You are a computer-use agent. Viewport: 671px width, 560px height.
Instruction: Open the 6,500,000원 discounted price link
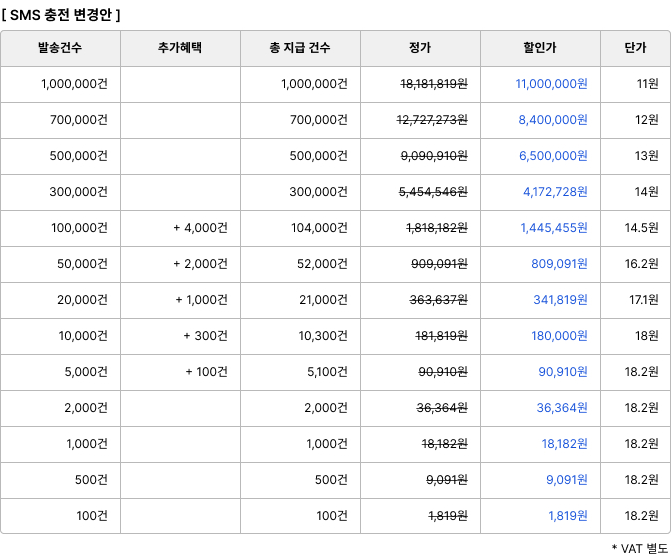click(x=552, y=156)
